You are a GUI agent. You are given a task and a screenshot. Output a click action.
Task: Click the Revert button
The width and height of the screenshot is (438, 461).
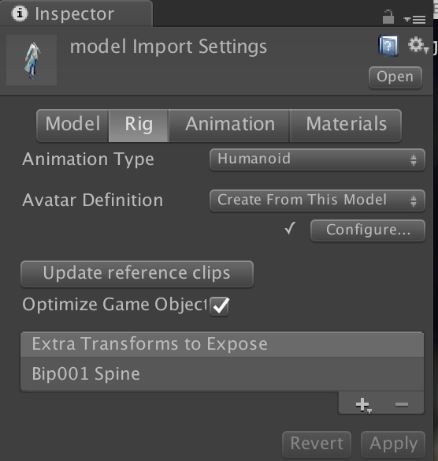point(316,444)
